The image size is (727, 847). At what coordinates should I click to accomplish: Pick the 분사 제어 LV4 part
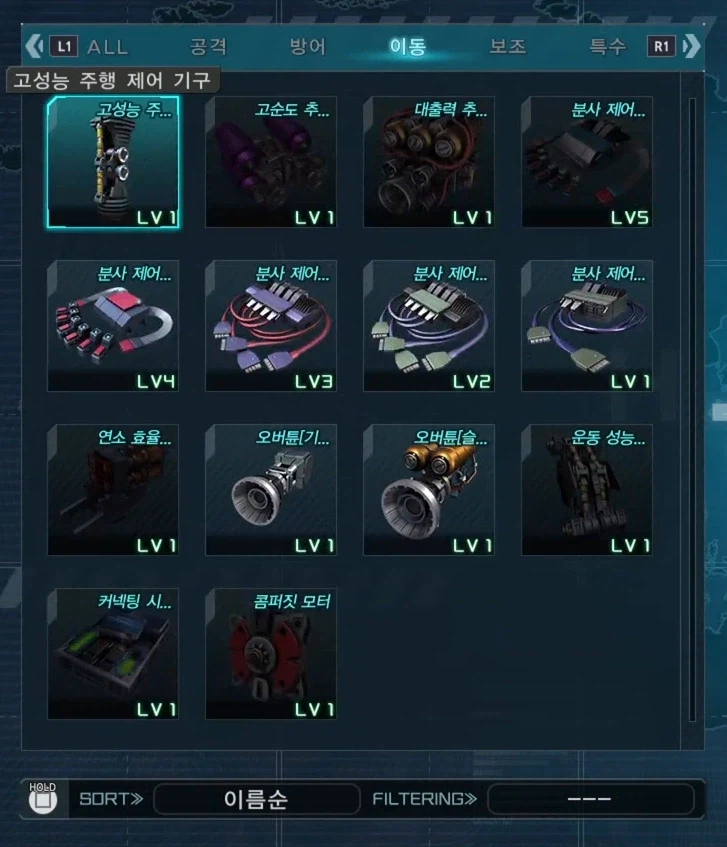(113, 326)
